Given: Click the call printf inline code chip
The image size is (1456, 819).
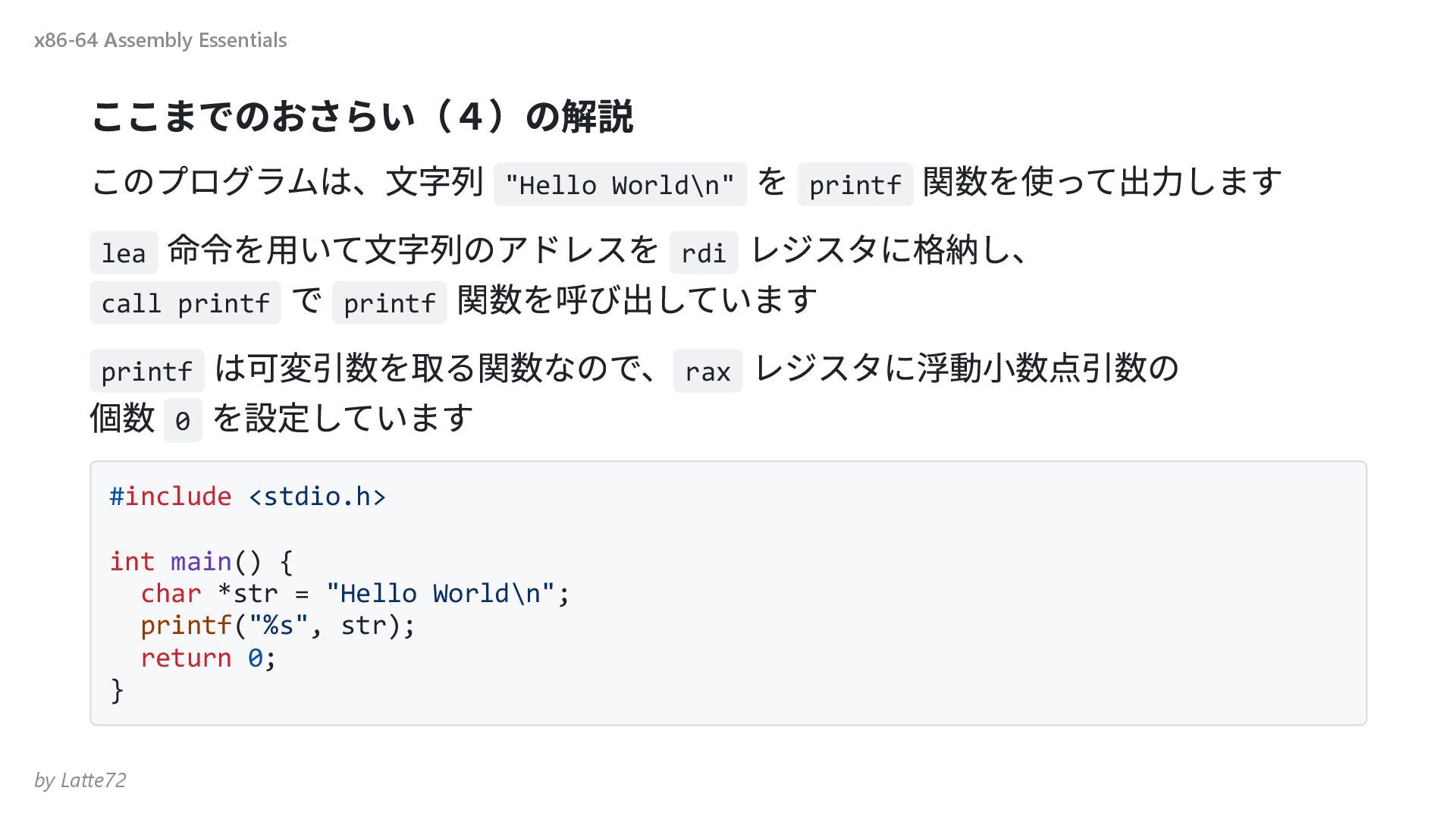Looking at the screenshot, I should (185, 303).
